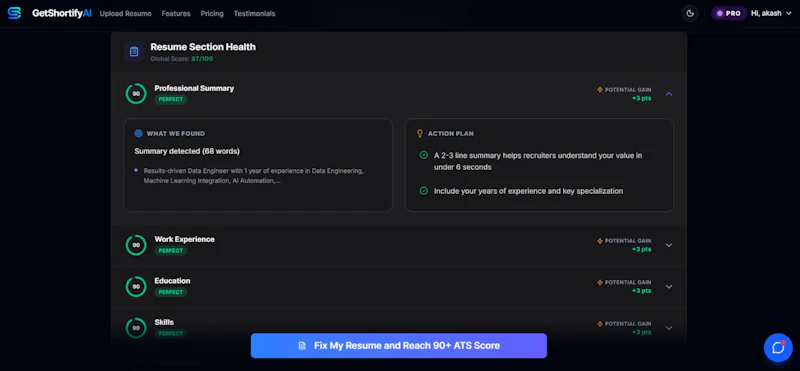This screenshot has height=371, width=800.
Task: Click the Action Plan lightbulb icon
Action: (x=420, y=133)
